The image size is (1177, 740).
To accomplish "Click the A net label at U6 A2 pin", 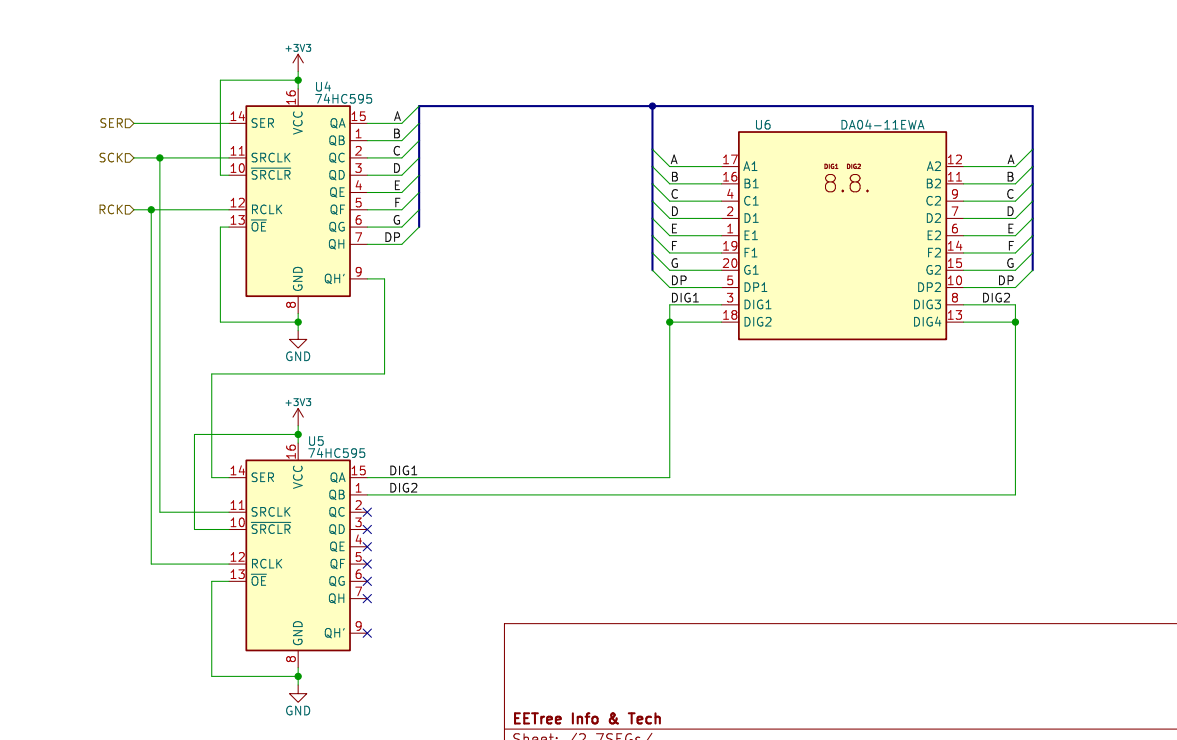I will click(x=1010, y=159).
